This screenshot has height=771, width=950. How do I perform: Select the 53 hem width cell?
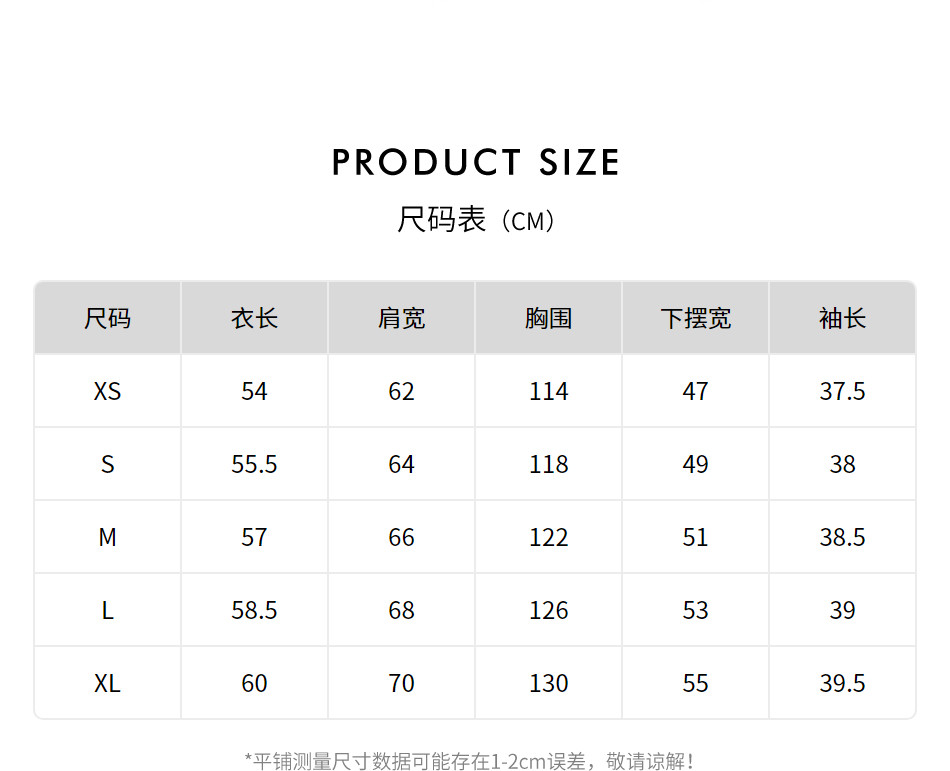click(x=695, y=610)
